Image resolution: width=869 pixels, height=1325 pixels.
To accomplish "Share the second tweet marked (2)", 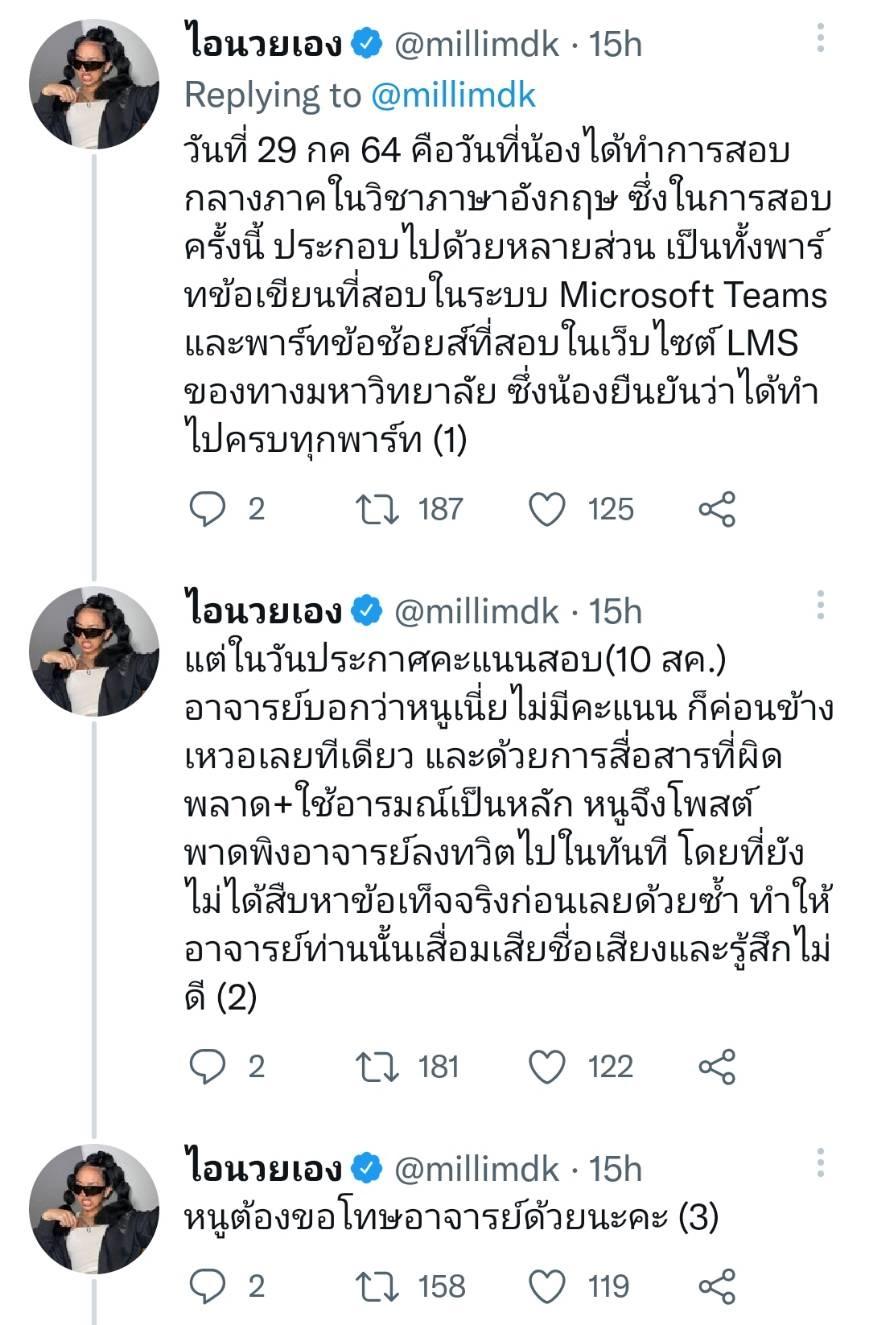I will pyautogui.click(x=717, y=1066).
